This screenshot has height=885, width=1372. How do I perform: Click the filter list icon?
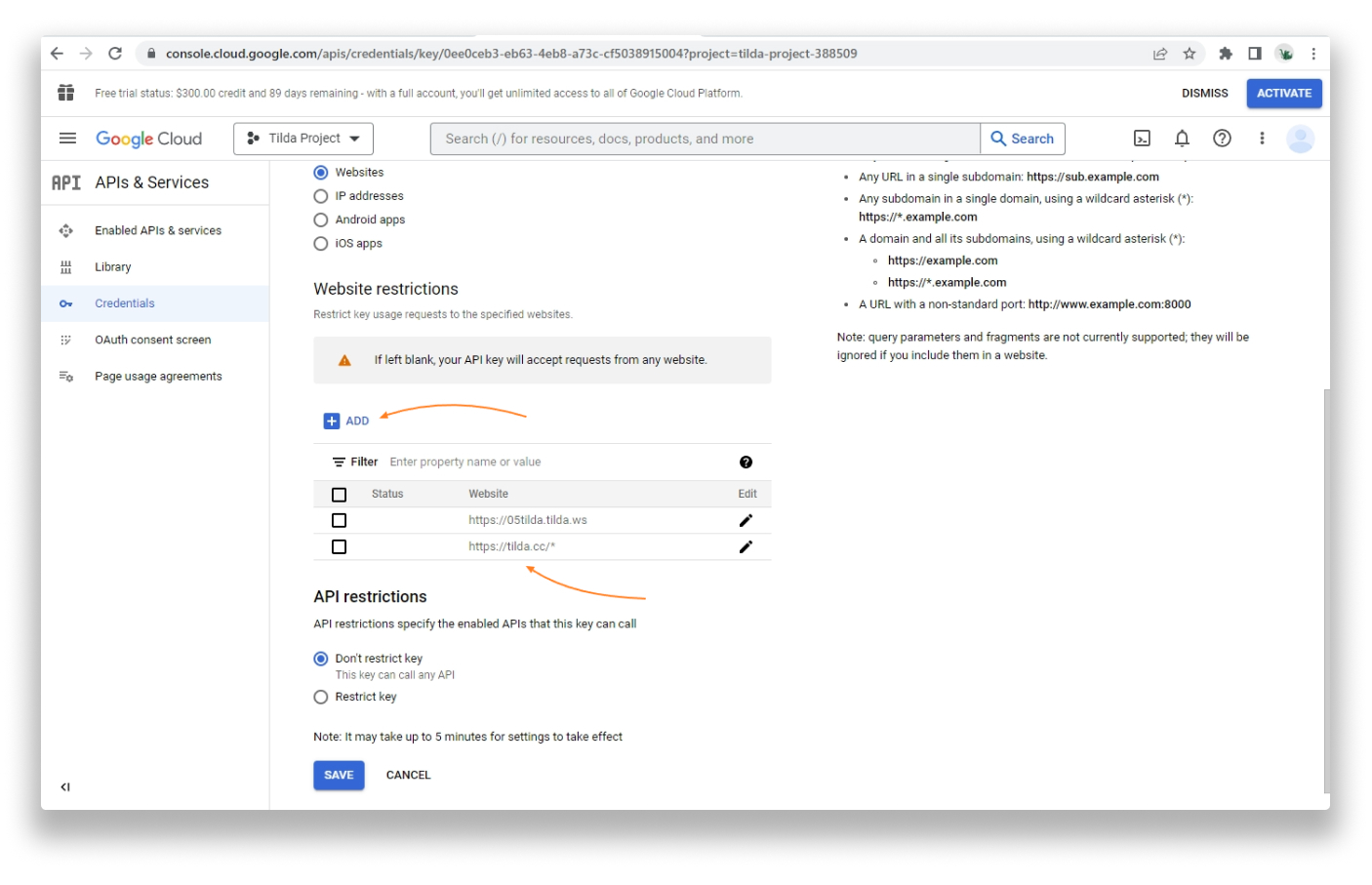[339, 463]
